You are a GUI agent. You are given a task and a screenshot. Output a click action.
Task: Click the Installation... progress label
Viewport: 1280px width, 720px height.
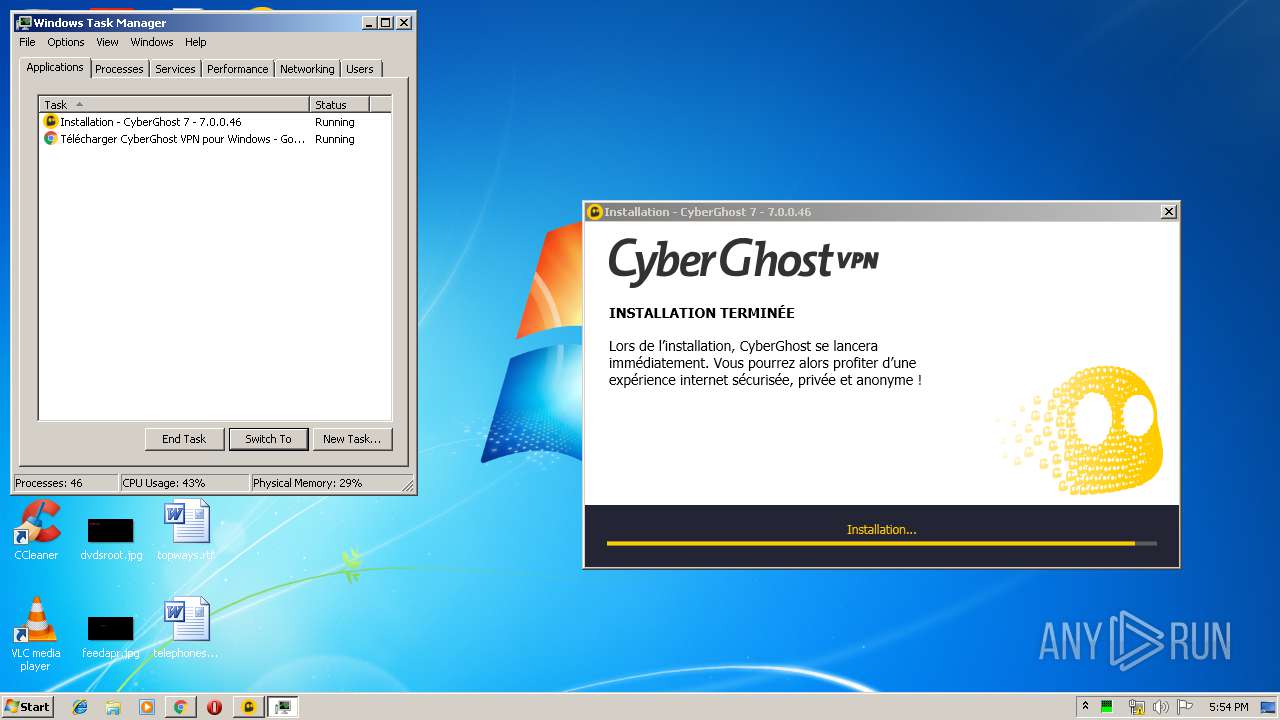point(881,529)
